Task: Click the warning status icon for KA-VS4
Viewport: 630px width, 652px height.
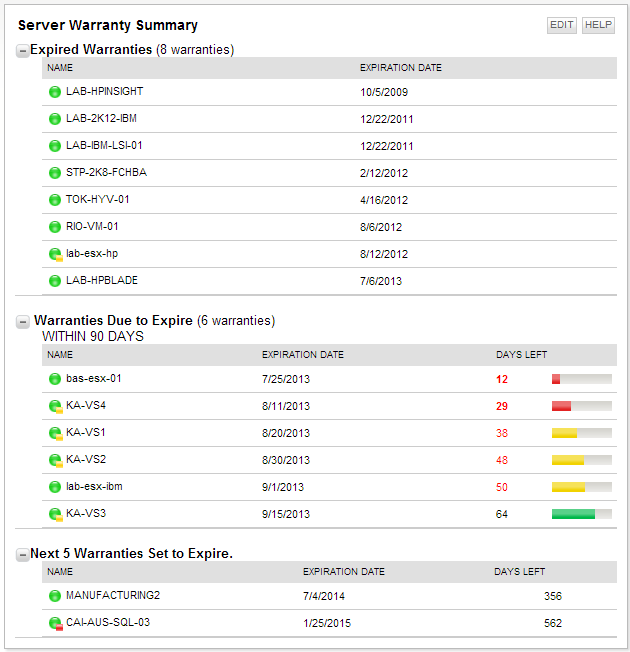Action: (55, 406)
